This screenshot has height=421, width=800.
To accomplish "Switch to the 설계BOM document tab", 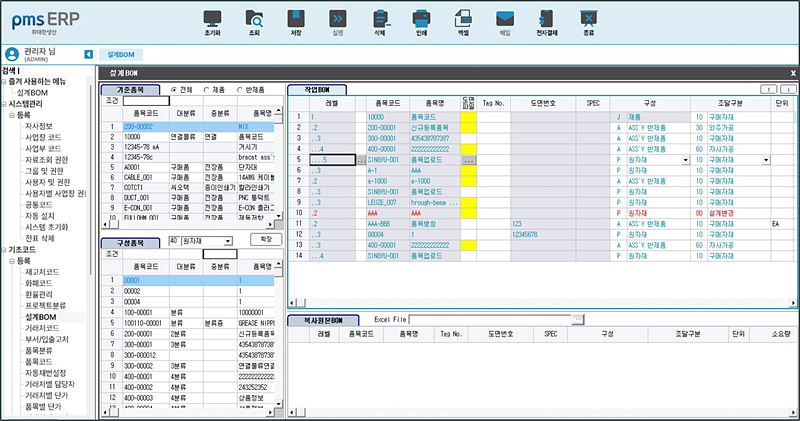I will 119,54.
